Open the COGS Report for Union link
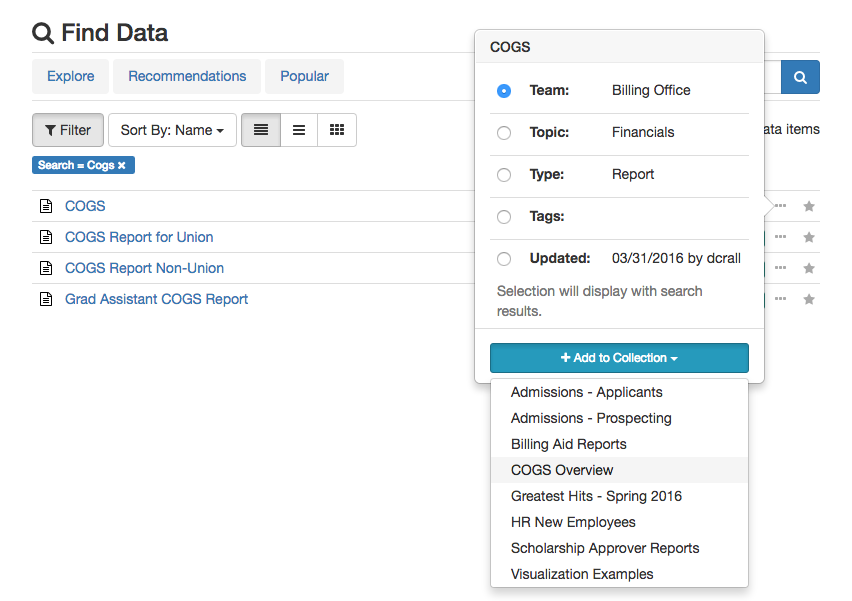Viewport: 852px width, 601px height. [x=139, y=237]
